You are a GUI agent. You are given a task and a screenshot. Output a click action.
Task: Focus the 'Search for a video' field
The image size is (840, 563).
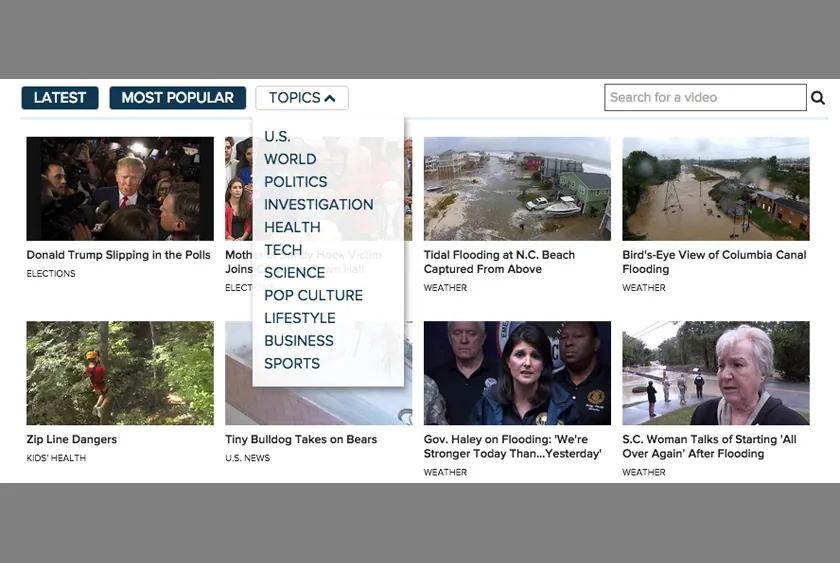[706, 97]
